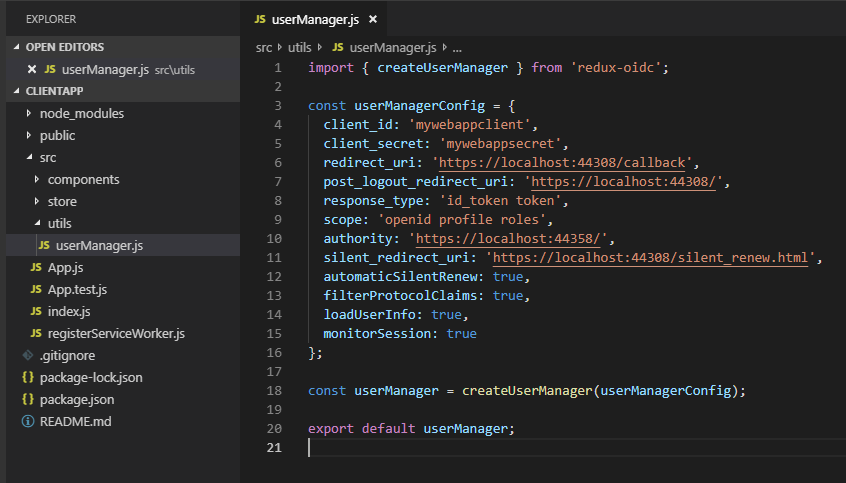Screen dimensions: 846x483
Task: Click the braces icon beside package-lock.json
Action: click(x=28, y=377)
